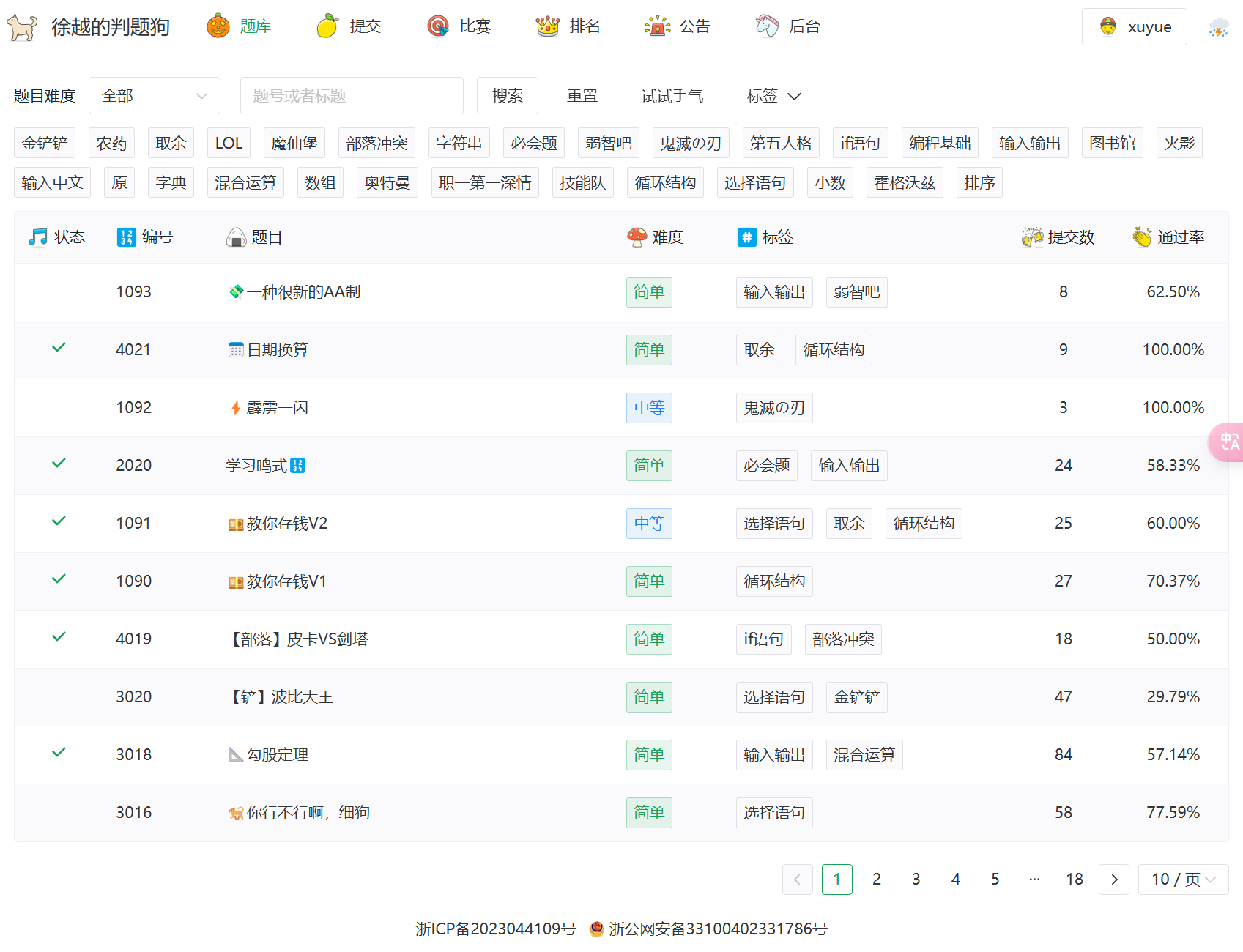The image size is (1243, 952).
Task: Toggle the 循环结构 tag filter
Action: 664,183
